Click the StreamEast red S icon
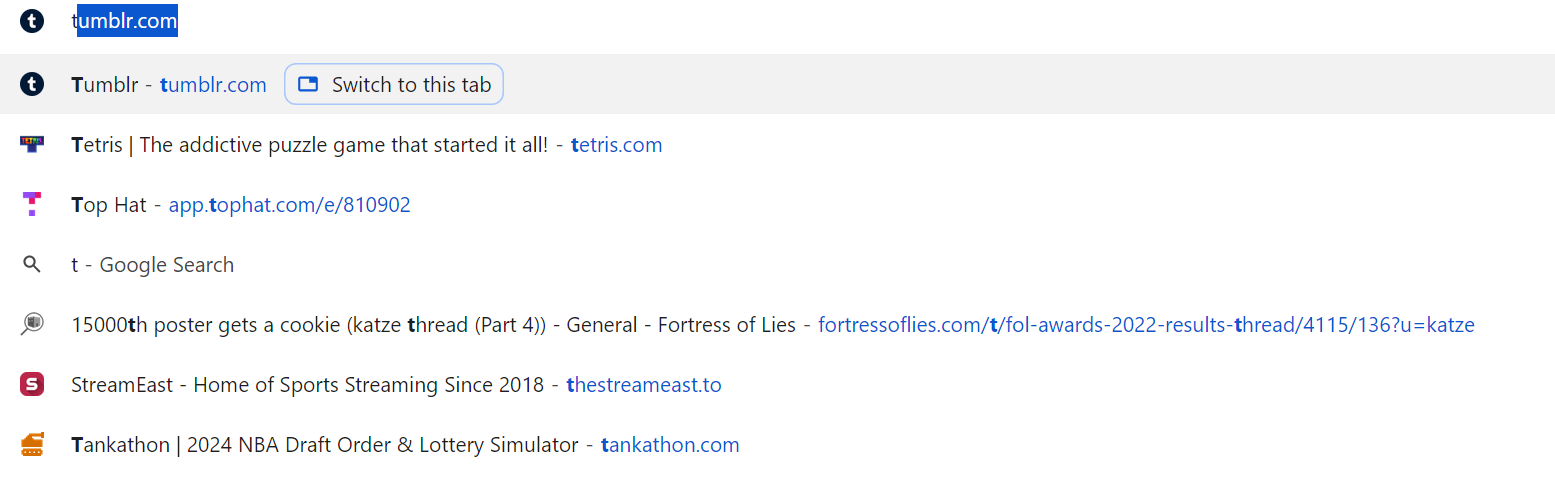 32,384
